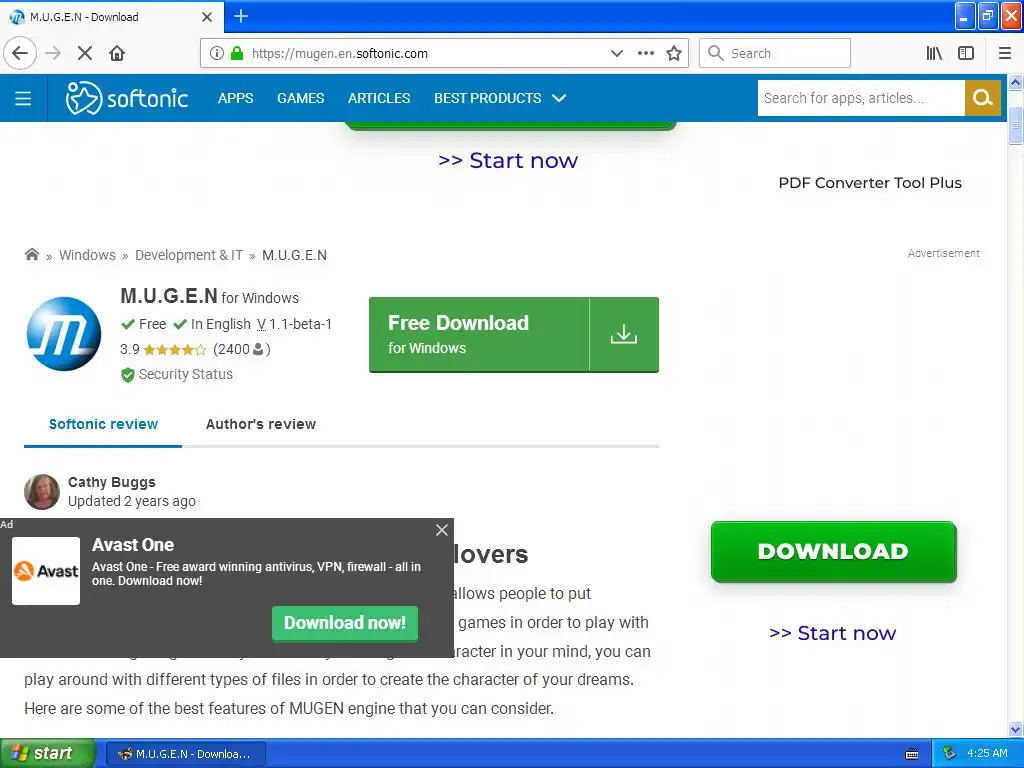Bookmark this page with the star icon

click(x=674, y=53)
